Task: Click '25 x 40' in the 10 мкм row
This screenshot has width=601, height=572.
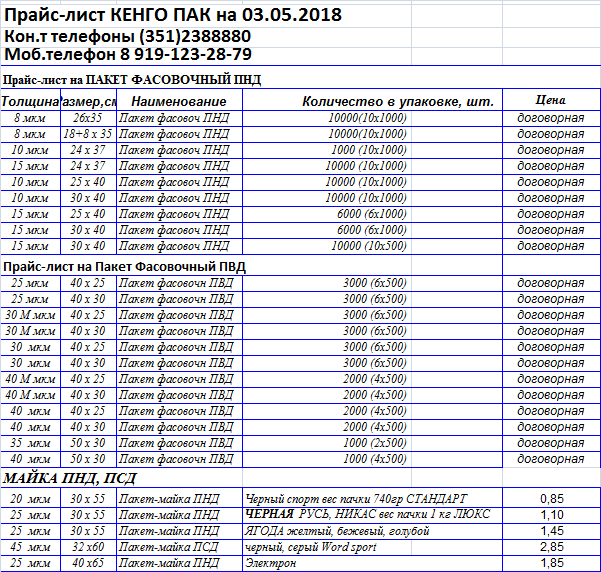Action: 88,182
